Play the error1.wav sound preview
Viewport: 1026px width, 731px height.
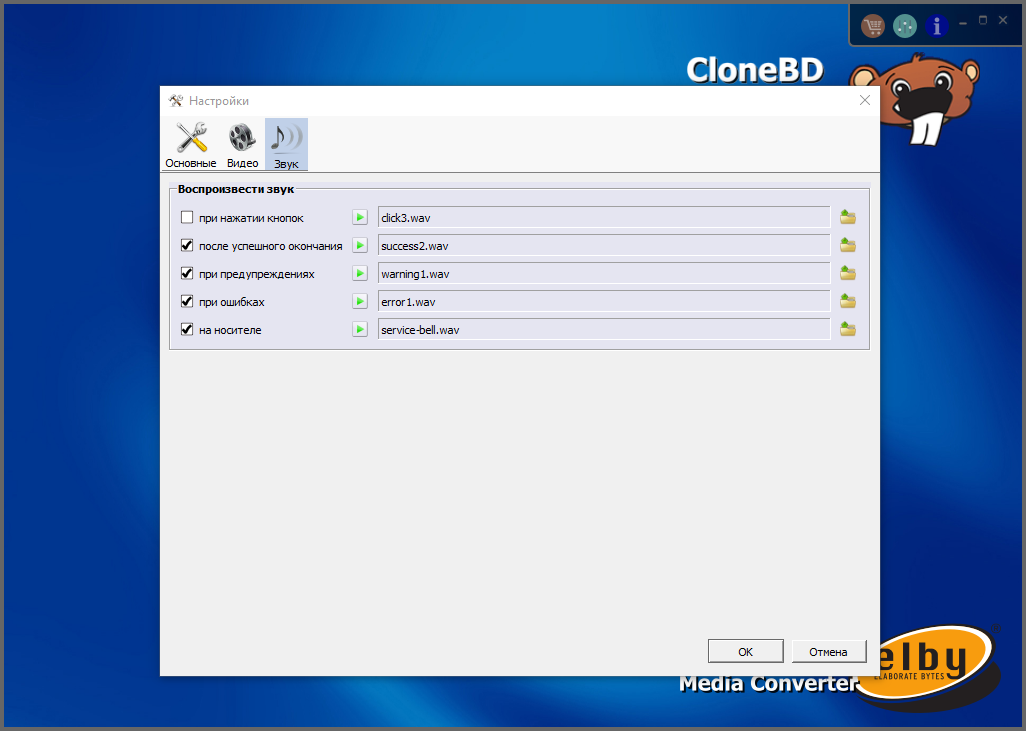pyautogui.click(x=360, y=302)
